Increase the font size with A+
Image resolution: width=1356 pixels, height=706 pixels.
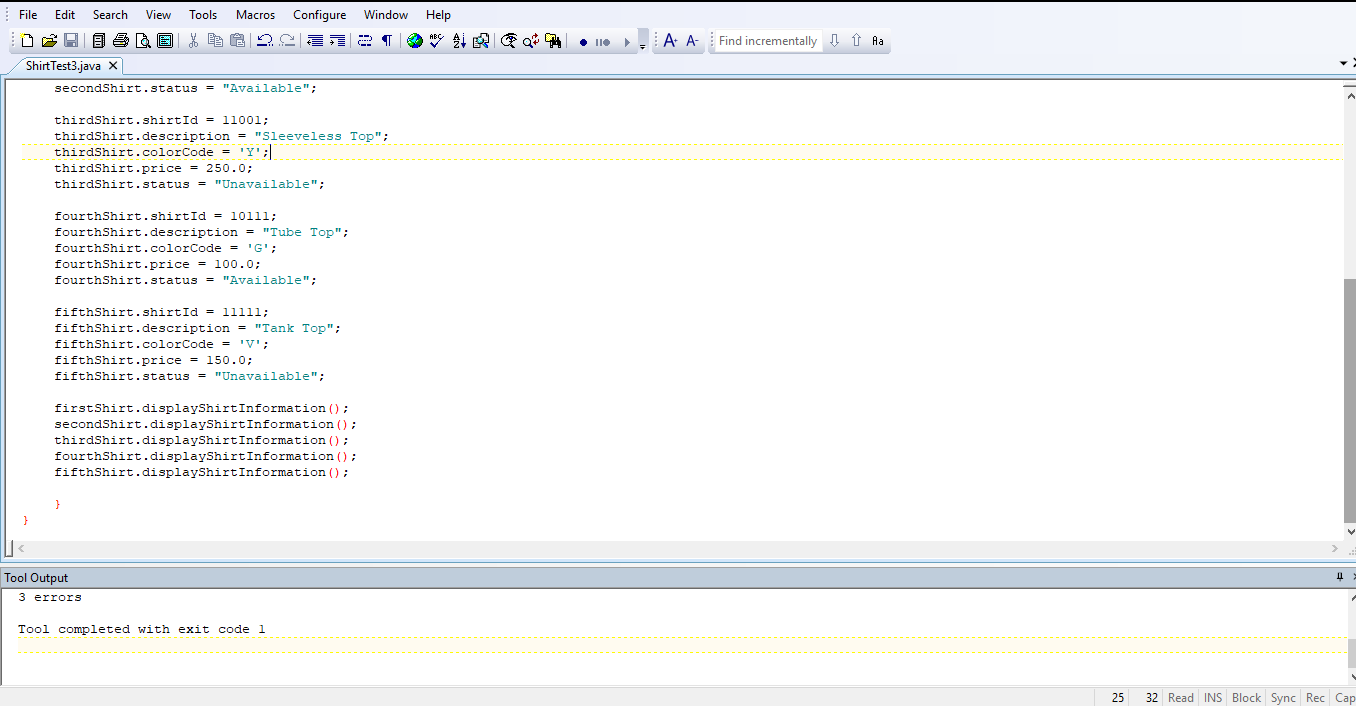(671, 40)
